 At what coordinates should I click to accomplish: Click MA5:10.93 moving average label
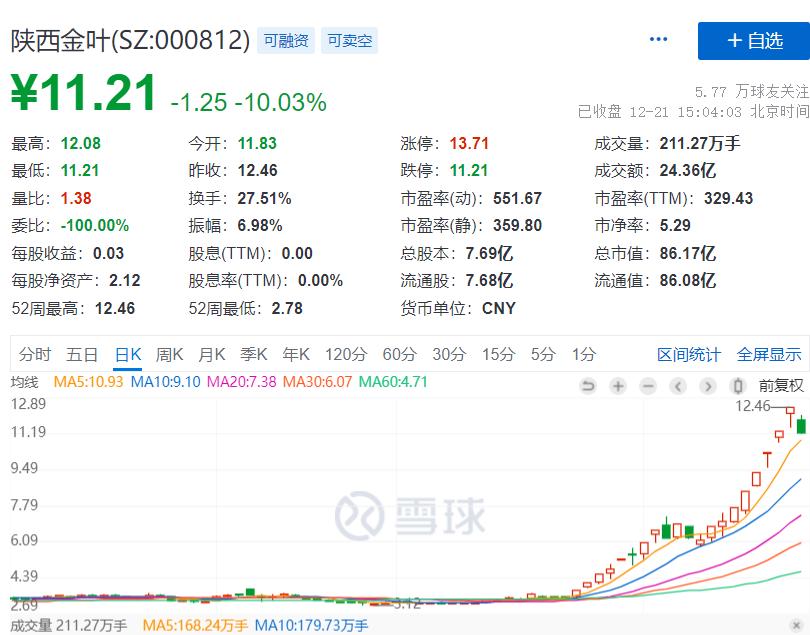(88, 382)
